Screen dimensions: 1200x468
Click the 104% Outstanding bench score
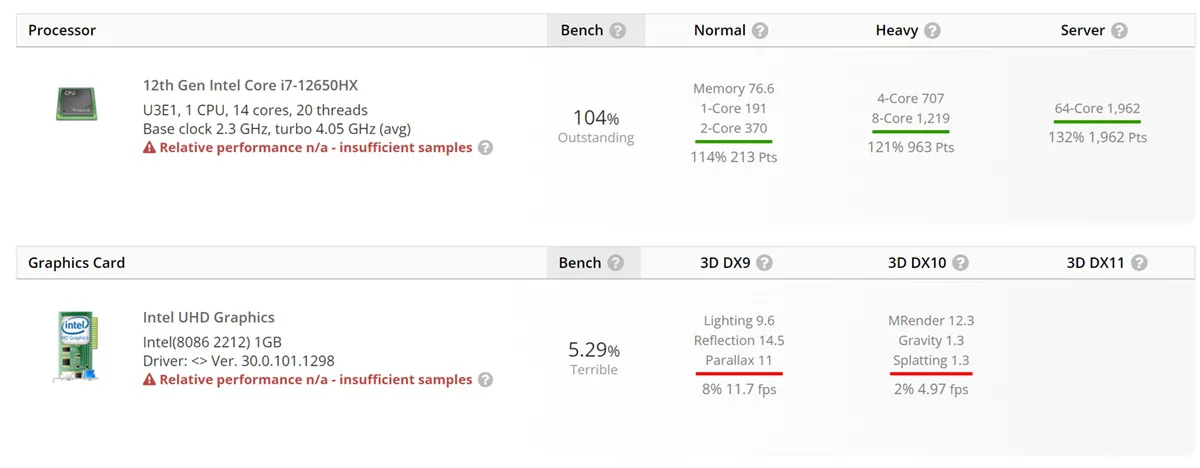tap(596, 126)
